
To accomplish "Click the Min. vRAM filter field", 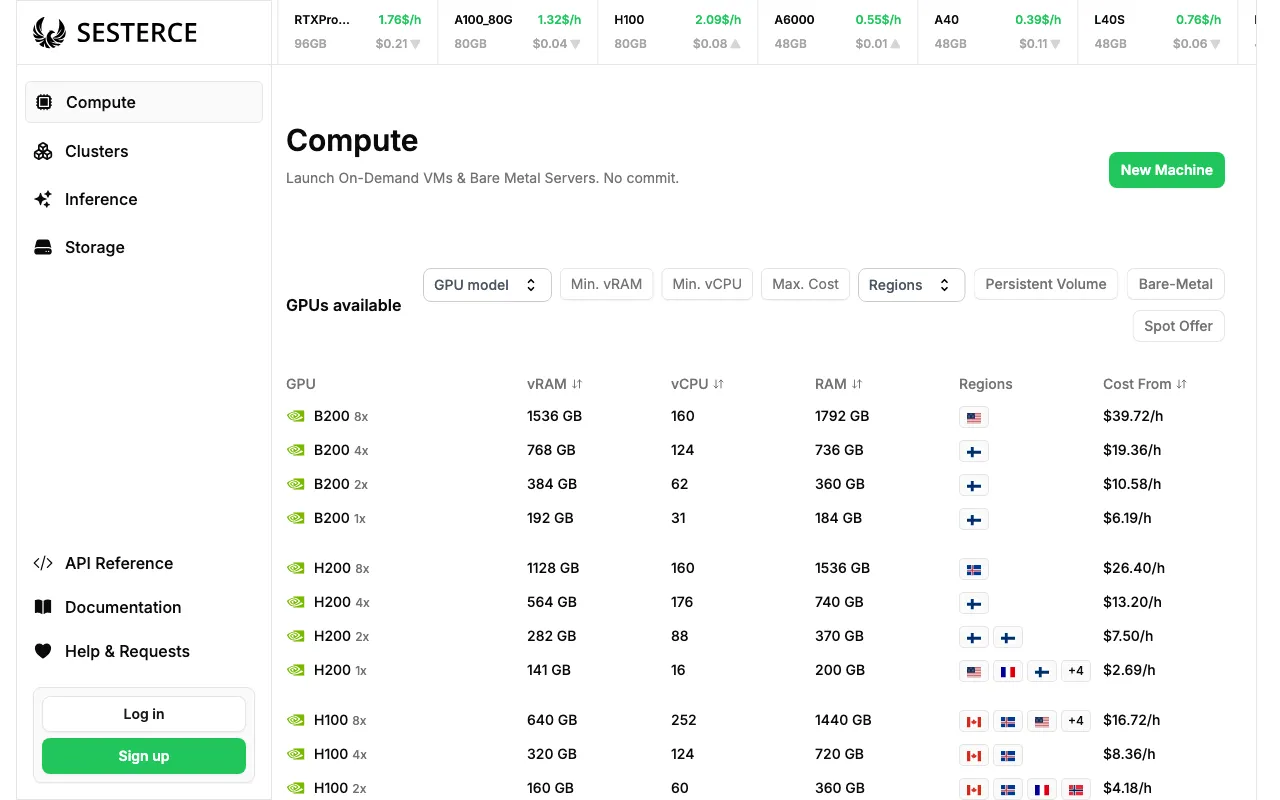I will [x=606, y=284].
